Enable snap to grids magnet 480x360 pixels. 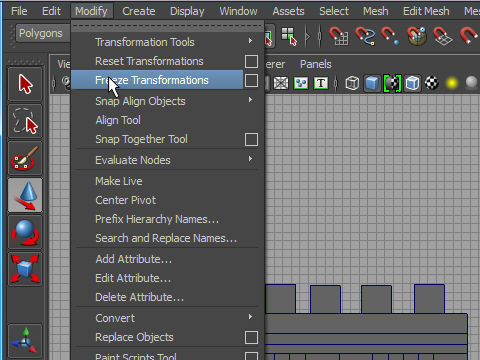tap(339, 36)
